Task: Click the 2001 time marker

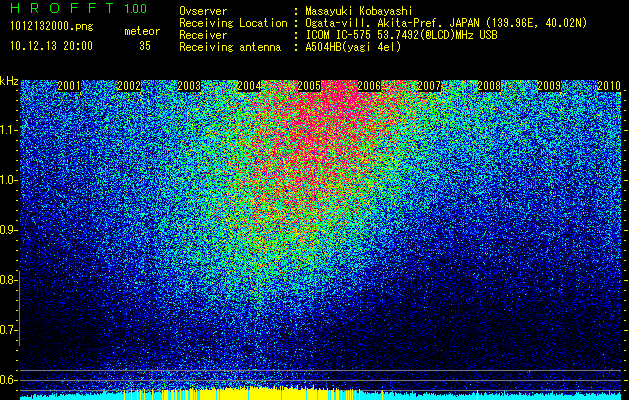Action: click(x=69, y=86)
